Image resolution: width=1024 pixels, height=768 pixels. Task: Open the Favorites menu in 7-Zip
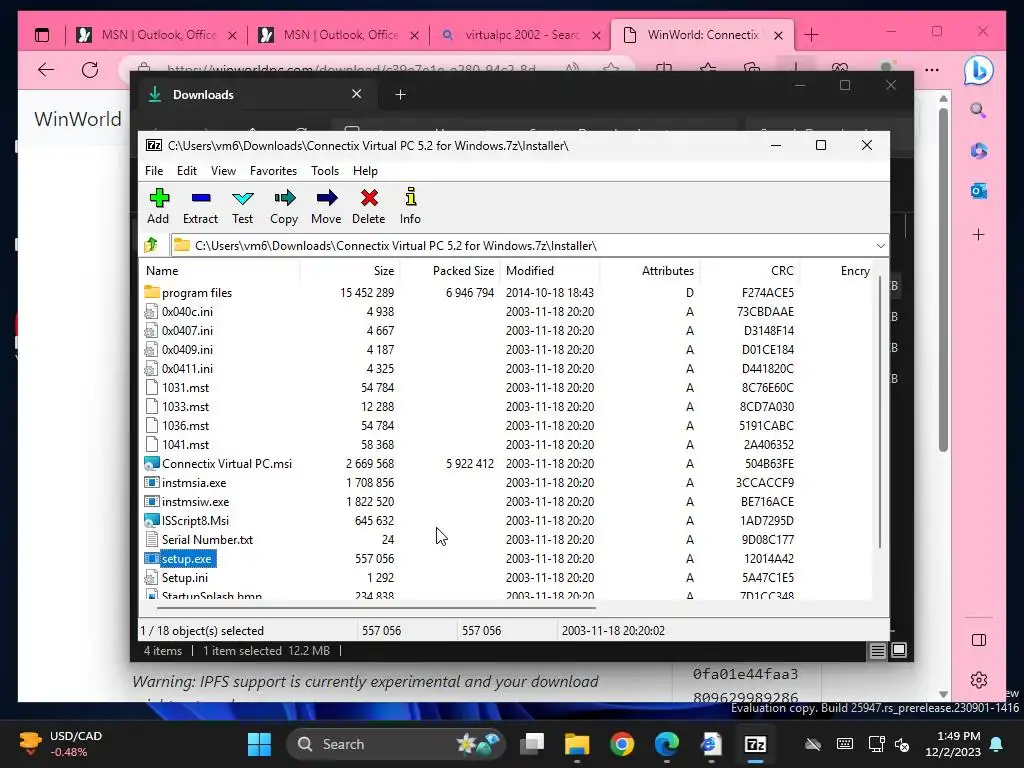273,170
